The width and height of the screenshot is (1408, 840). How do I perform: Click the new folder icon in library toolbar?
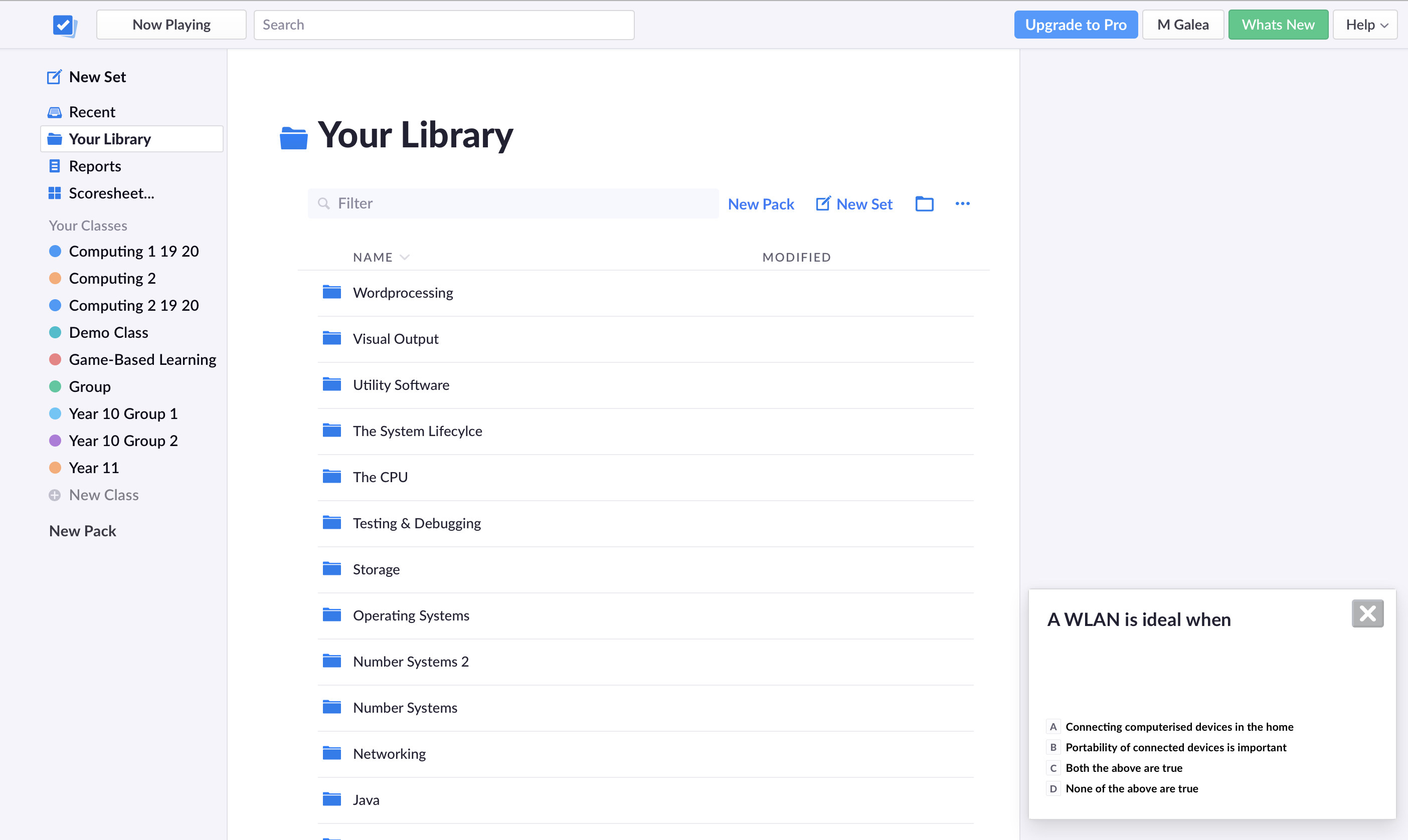[924, 204]
